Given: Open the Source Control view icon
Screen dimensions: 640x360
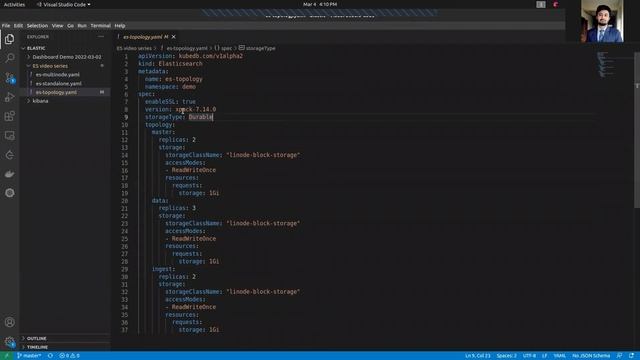Looking at the screenshot, I should [9, 78].
